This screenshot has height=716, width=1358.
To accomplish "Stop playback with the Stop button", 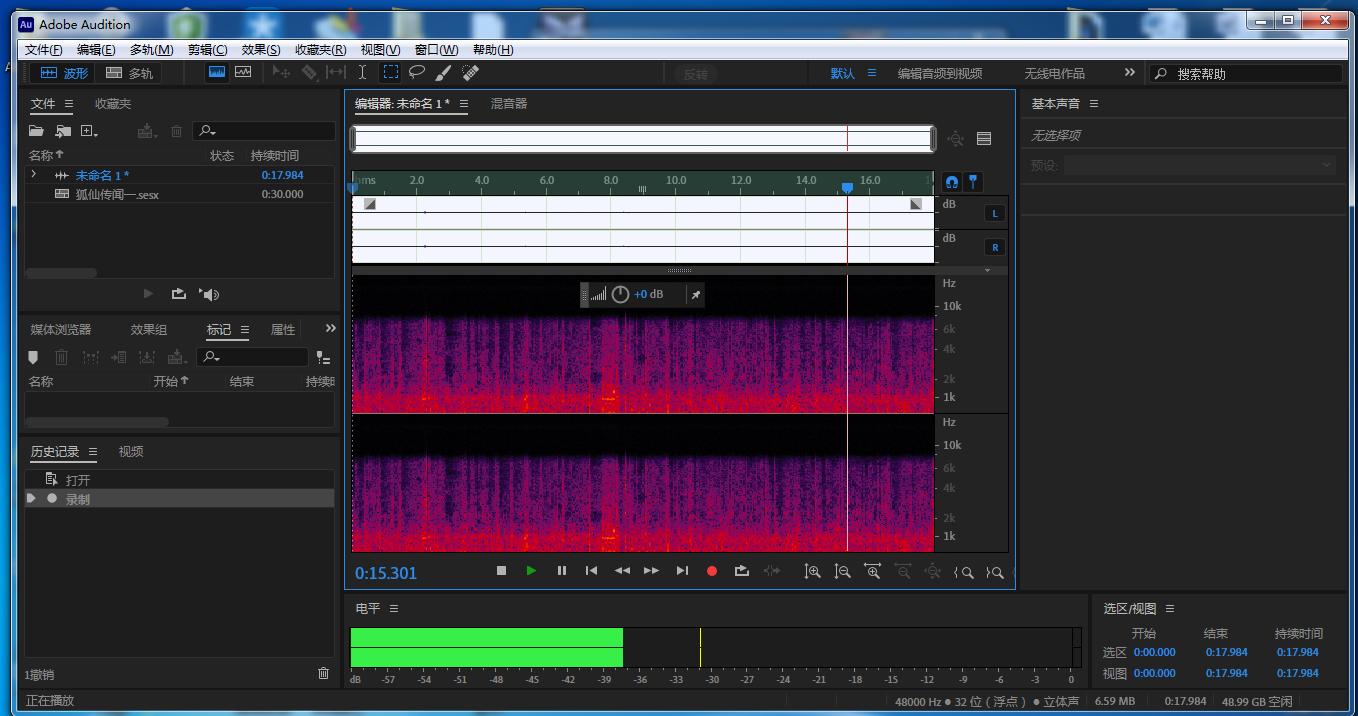I will [x=502, y=571].
